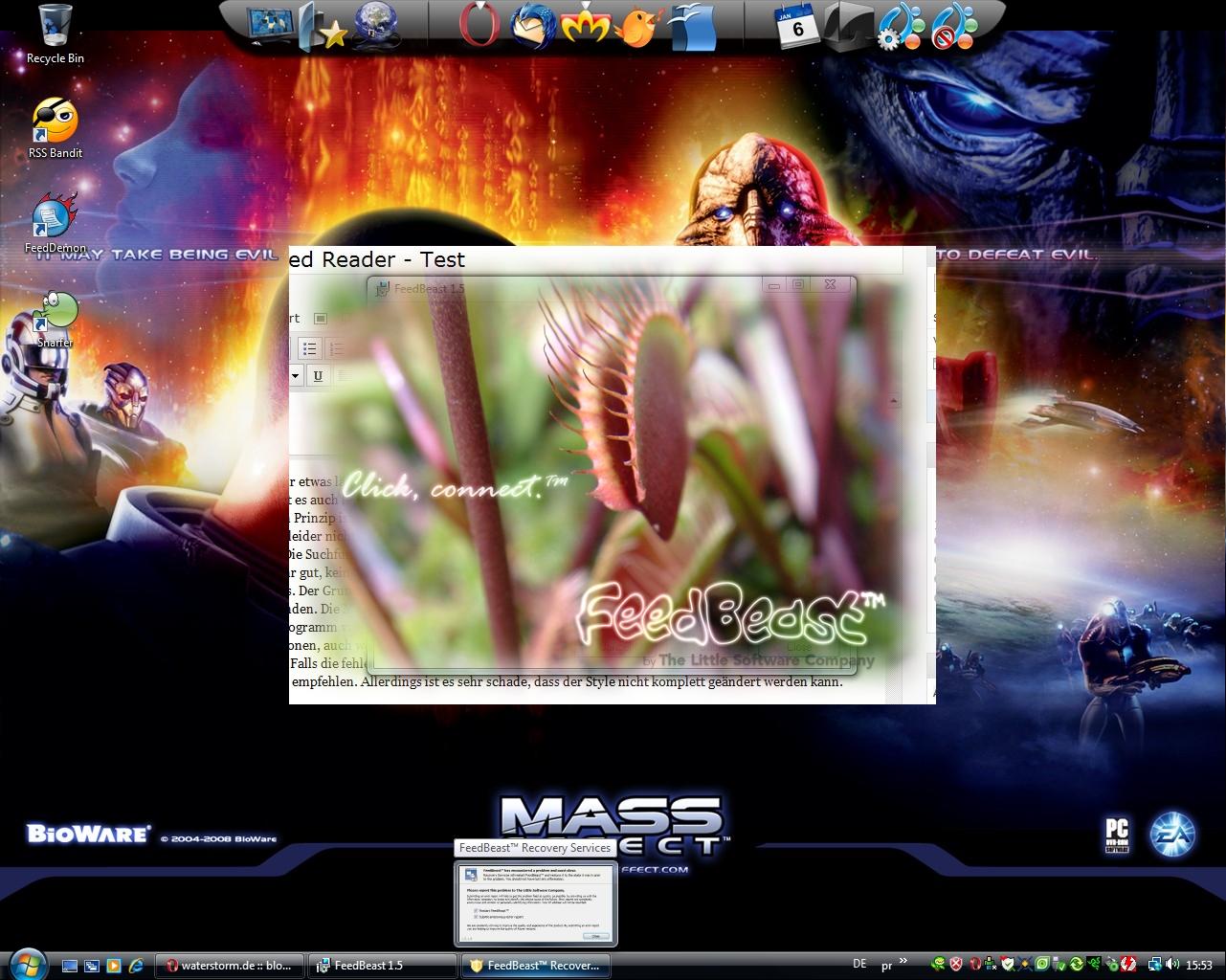Select the Underline formatting icon

(318, 375)
